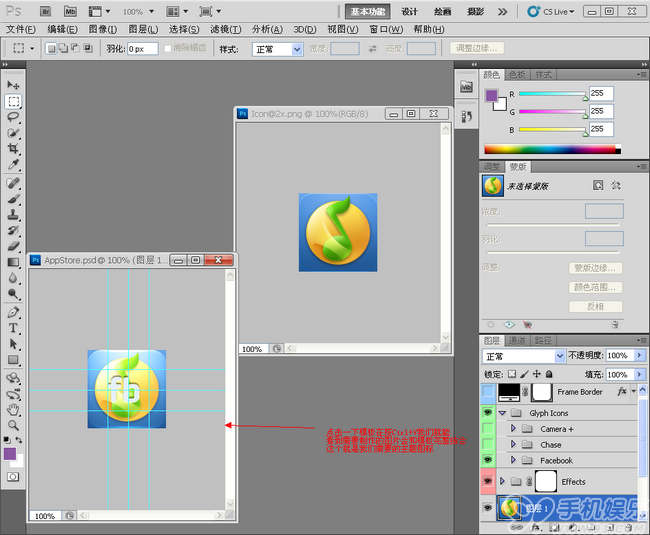Select the Eyedropper tool
The width and height of the screenshot is (650, 535).
point(13,164)
